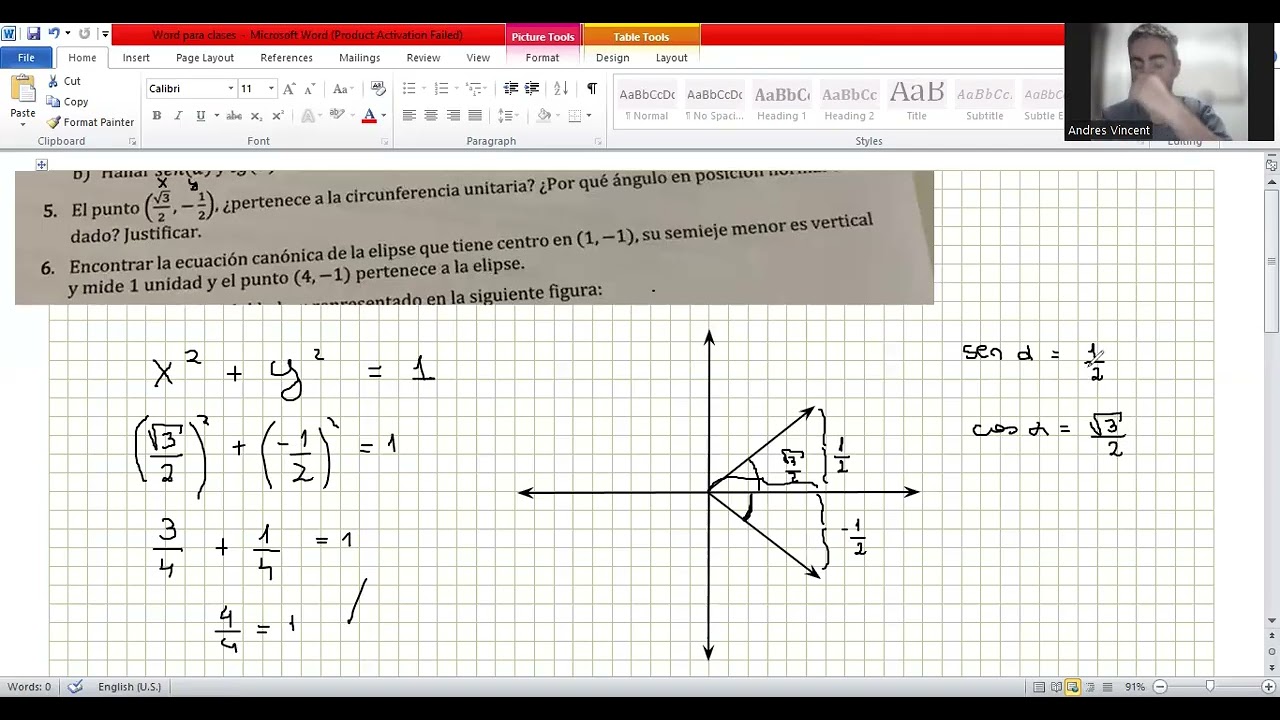Click Words: 0 in status bar
This screenshot has height=720, width=1280.
click(29, 687)
